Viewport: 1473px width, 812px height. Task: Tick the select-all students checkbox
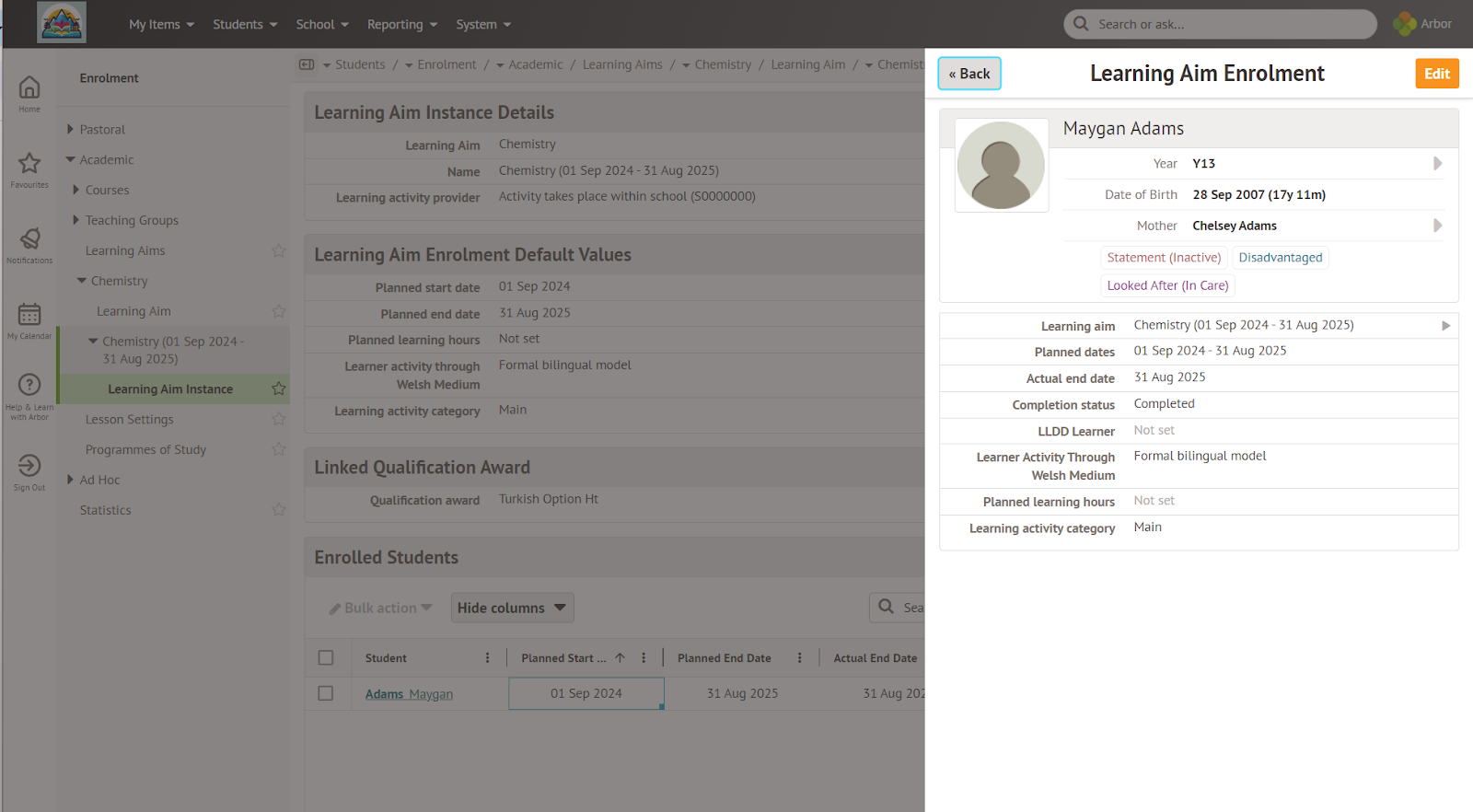pyautogui.click(x=326, y=658)
